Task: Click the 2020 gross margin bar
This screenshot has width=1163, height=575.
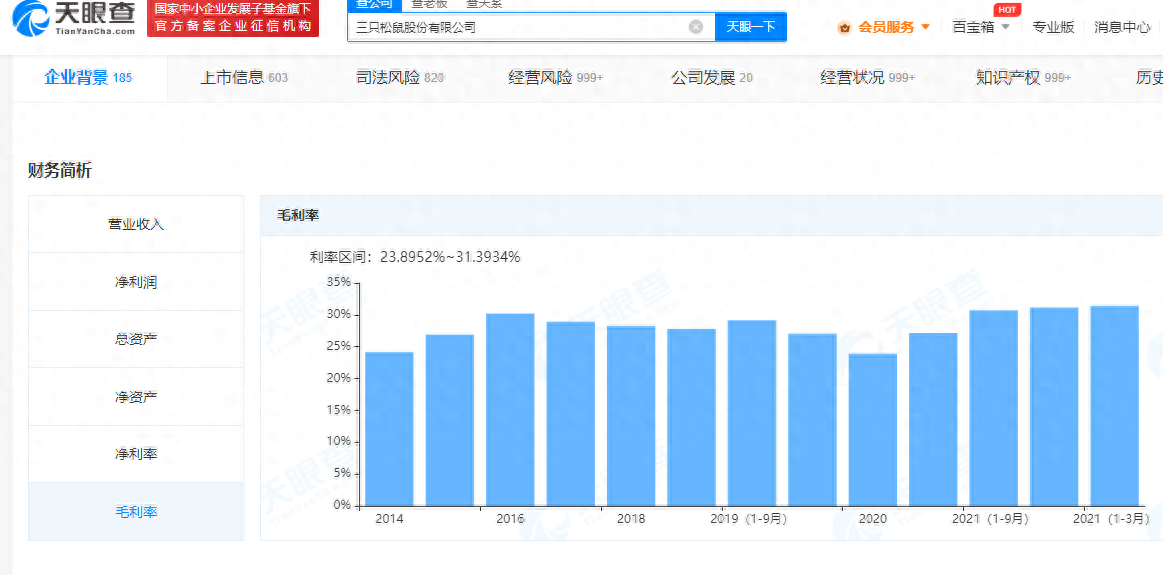Action: 873,430
